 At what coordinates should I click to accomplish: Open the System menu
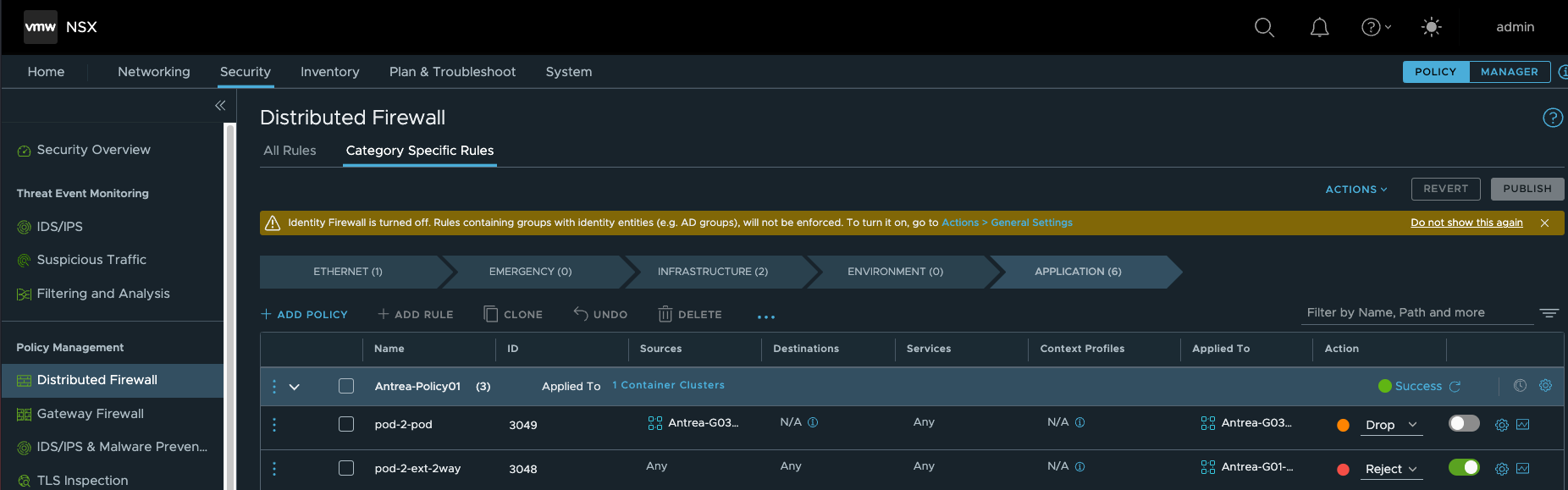[569, 72]
